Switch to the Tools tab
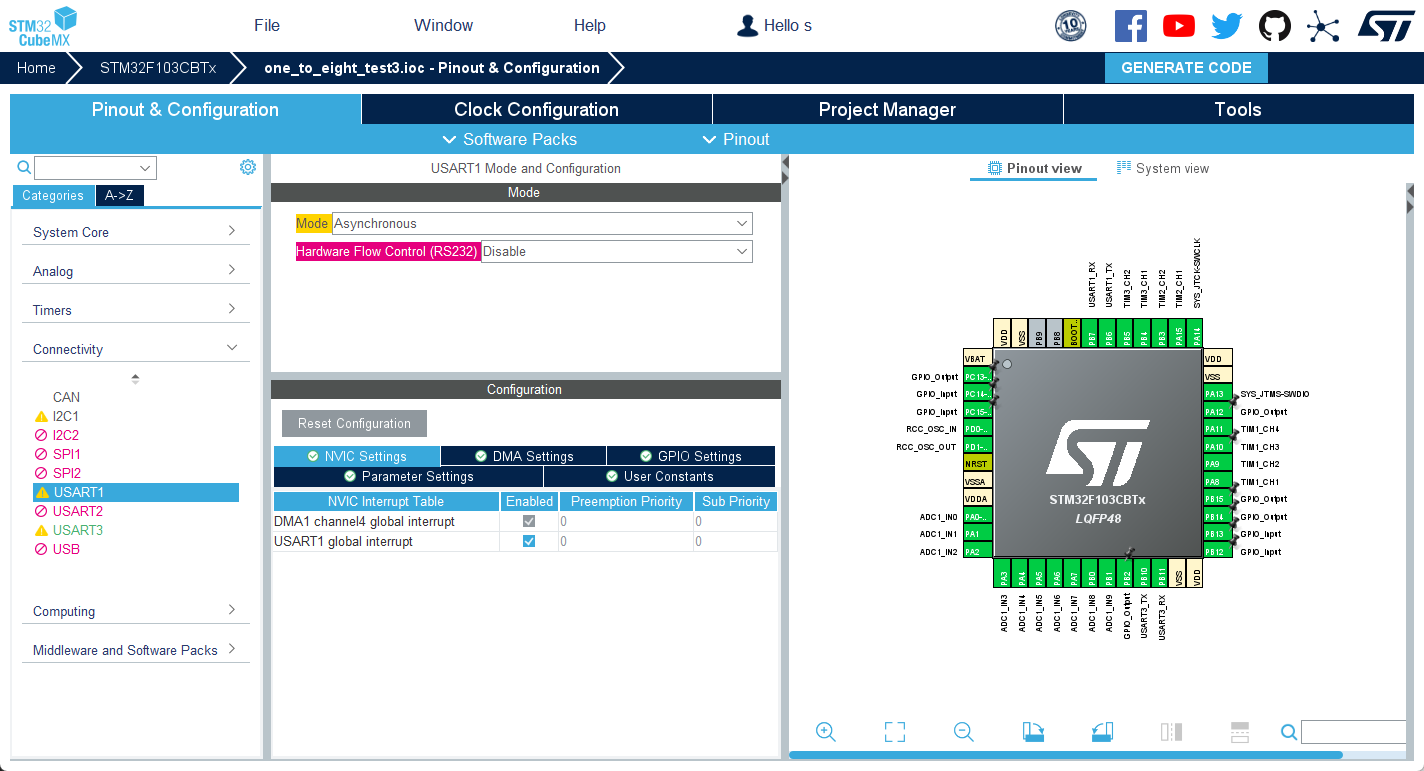The height and width of the screenshot is (771, 1424). (x=1238, y=109)
